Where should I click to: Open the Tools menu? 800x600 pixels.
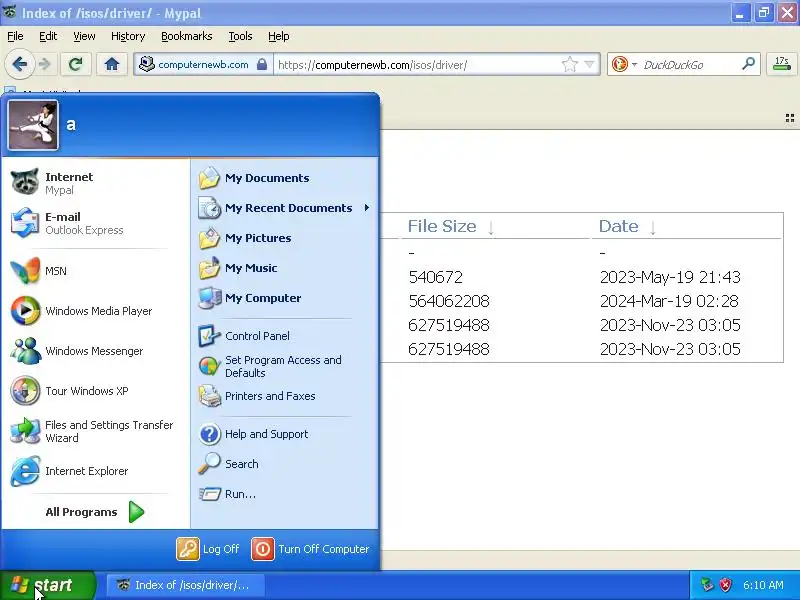(x=240, y=36)
